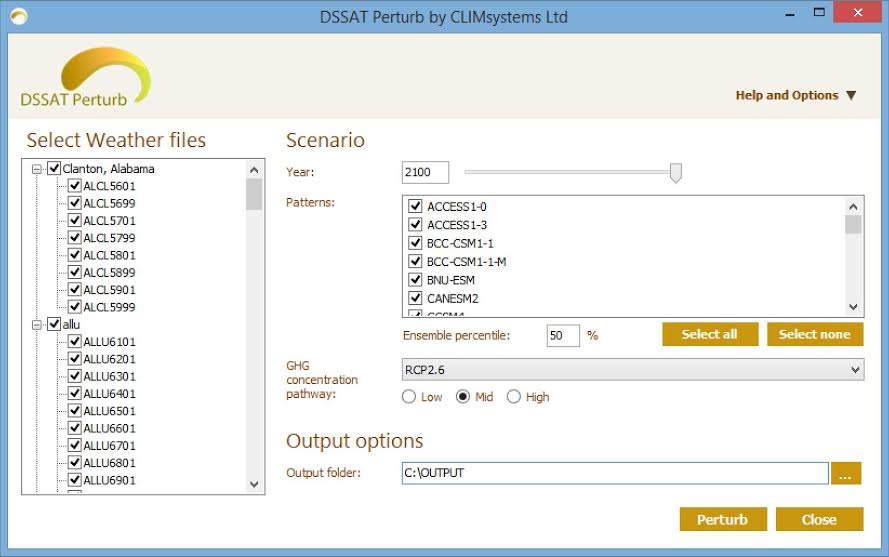
Task: Click the Close button
Action: (x=819, y=519)
